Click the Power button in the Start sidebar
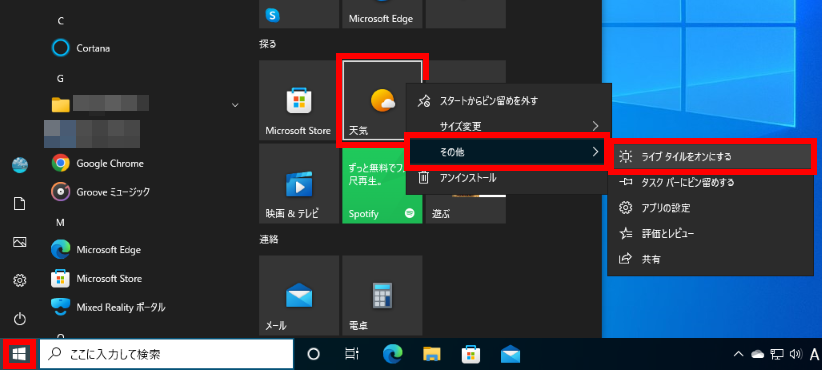 (19, 319)
